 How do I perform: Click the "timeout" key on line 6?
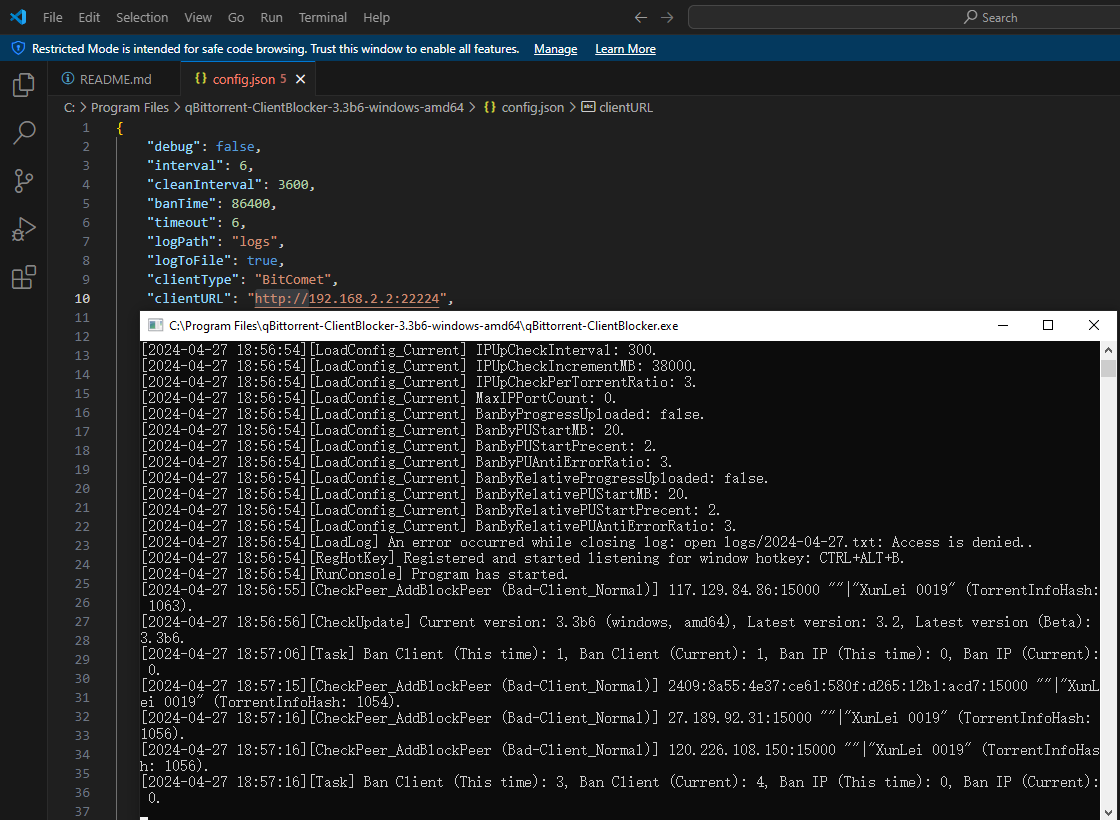[181, 223]
